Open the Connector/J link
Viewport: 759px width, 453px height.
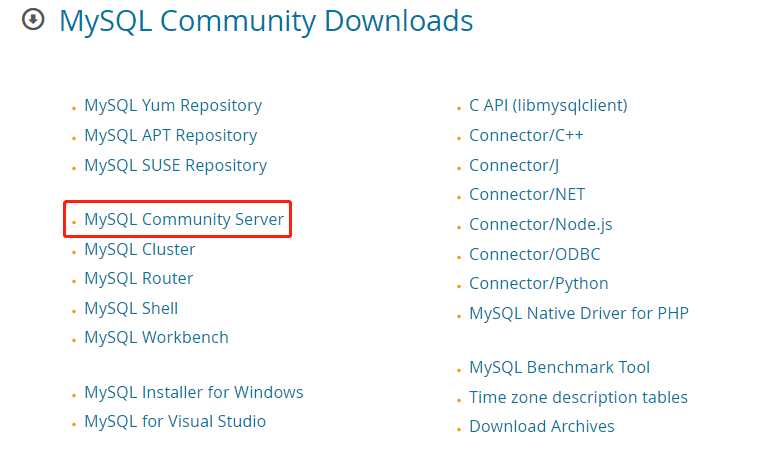pos(514,166)
